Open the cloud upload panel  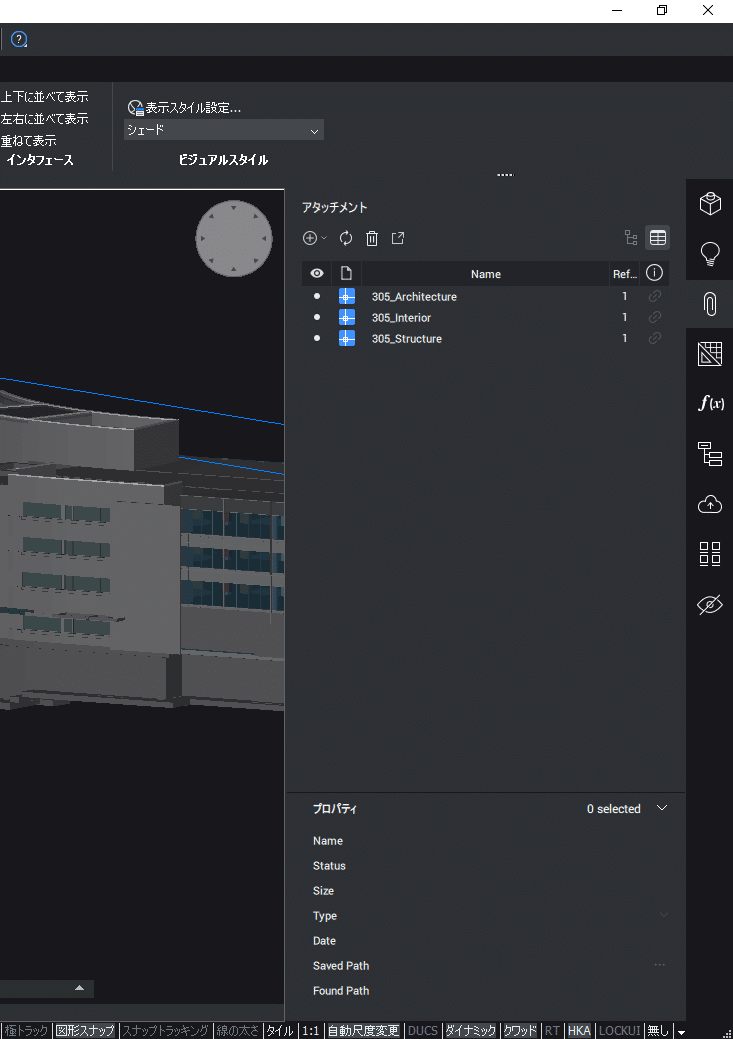tap(710, 504)
